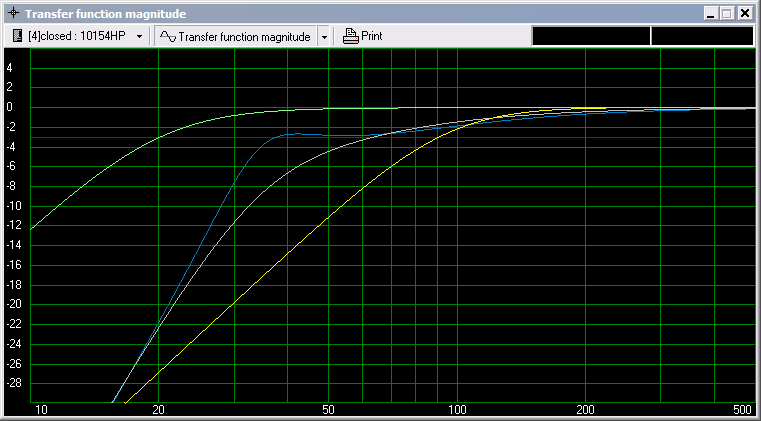Click the title text 'Transfer function magnitude'

[105, 14]
